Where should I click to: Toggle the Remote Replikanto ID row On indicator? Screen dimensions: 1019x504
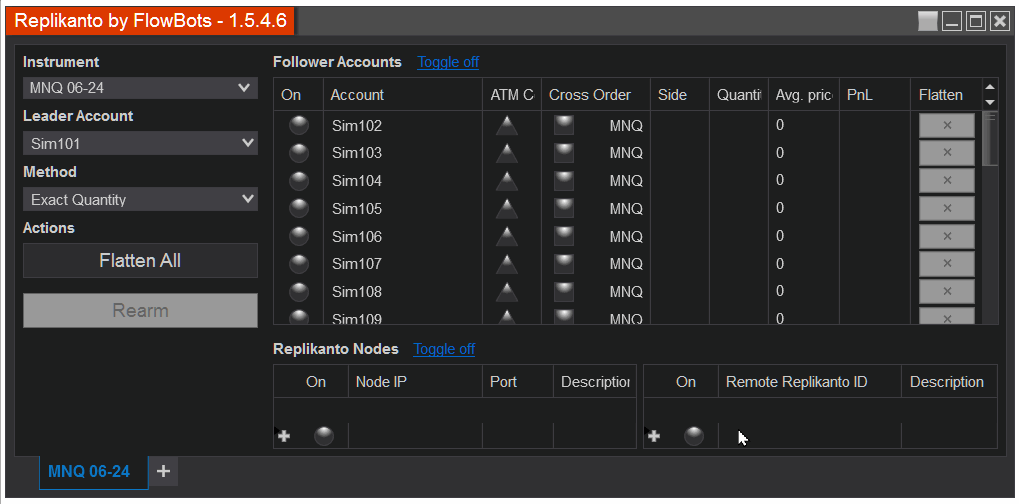[694, 436]
